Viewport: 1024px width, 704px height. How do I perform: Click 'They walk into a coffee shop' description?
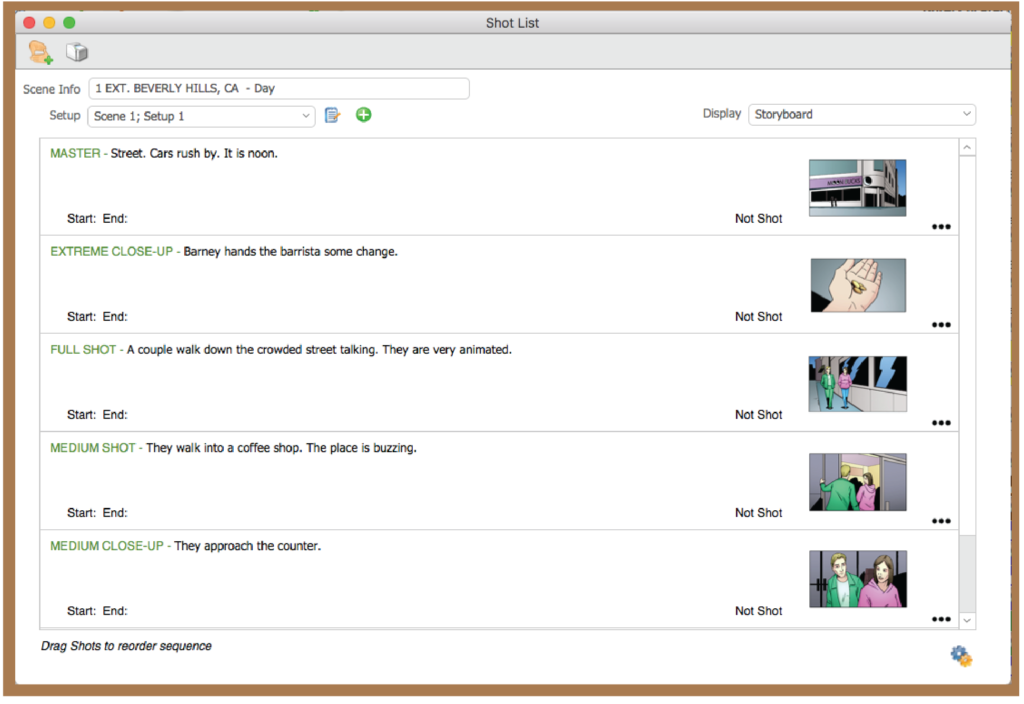click(x=224, y=448)
